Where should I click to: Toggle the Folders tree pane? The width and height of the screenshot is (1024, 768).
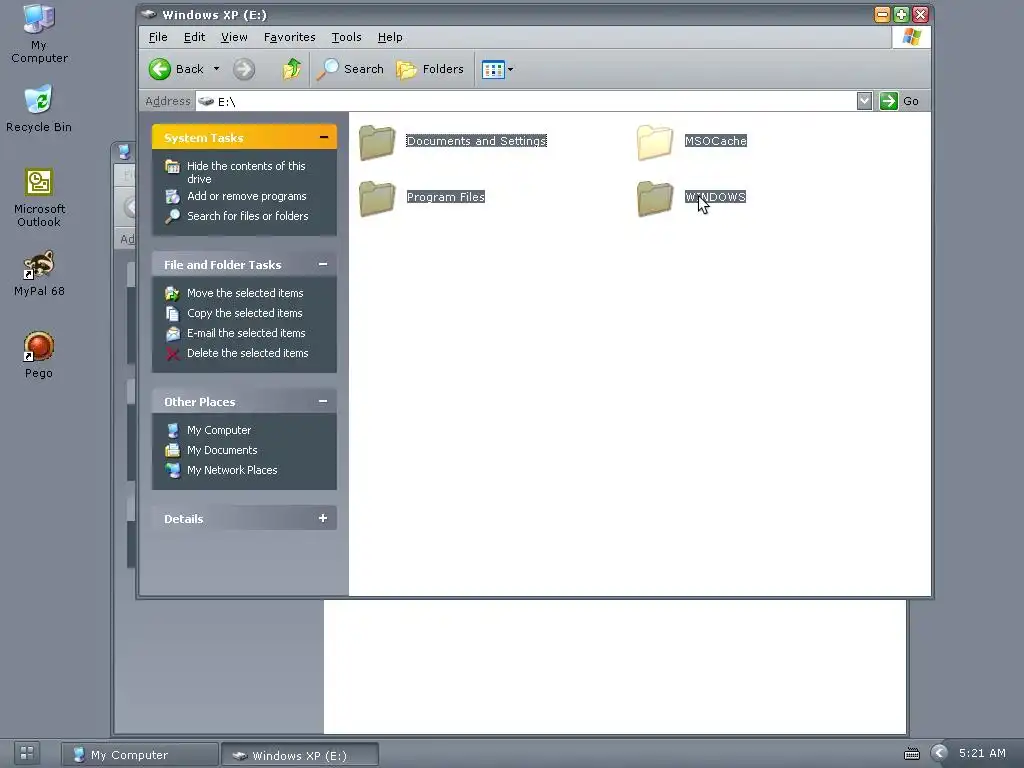(430, 69)
